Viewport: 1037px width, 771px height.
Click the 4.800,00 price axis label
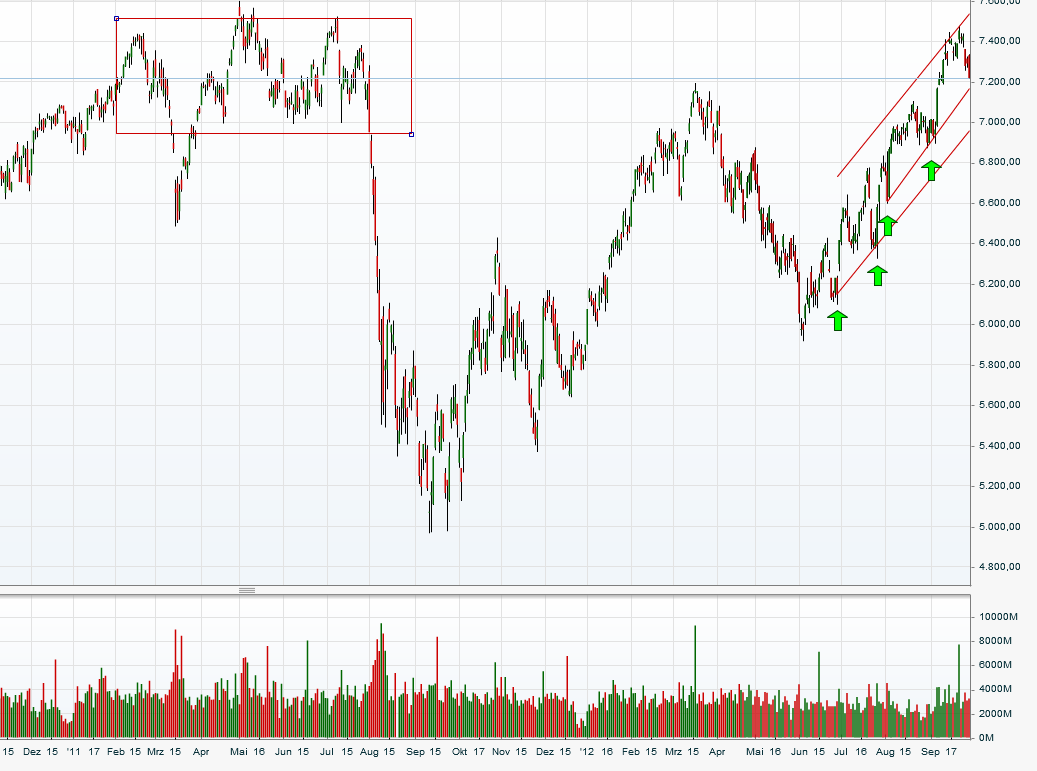tap(999, 567)
